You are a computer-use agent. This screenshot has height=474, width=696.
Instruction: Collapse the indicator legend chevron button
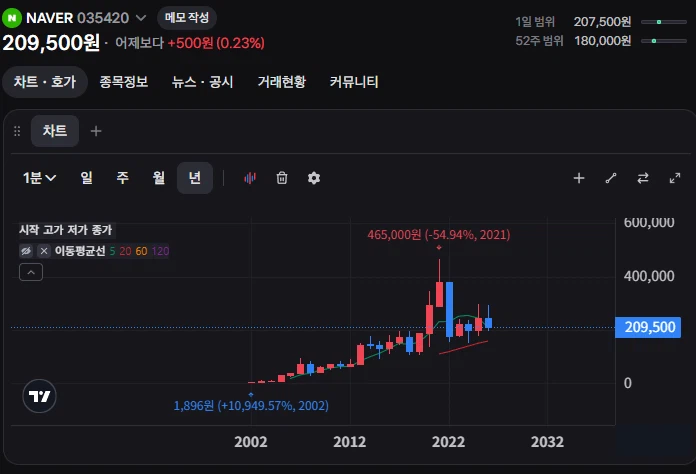click(31, 272)
